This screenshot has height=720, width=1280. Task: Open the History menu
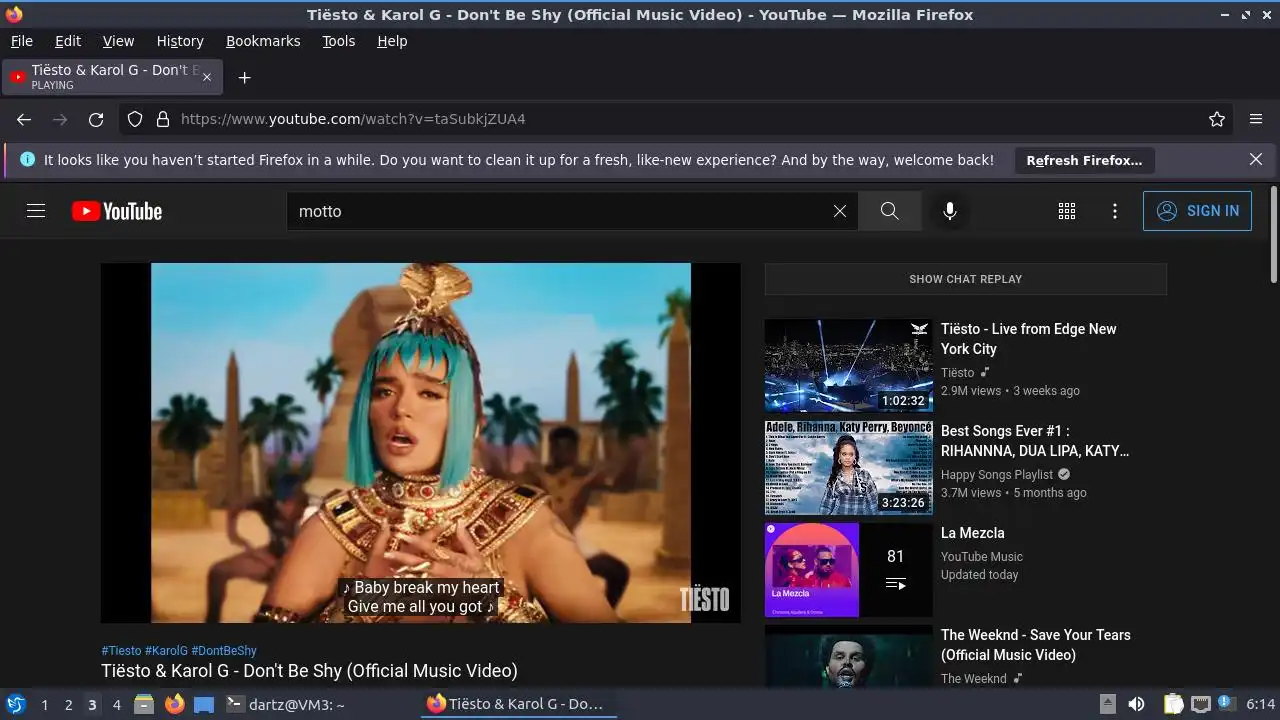tap(180, 41)
